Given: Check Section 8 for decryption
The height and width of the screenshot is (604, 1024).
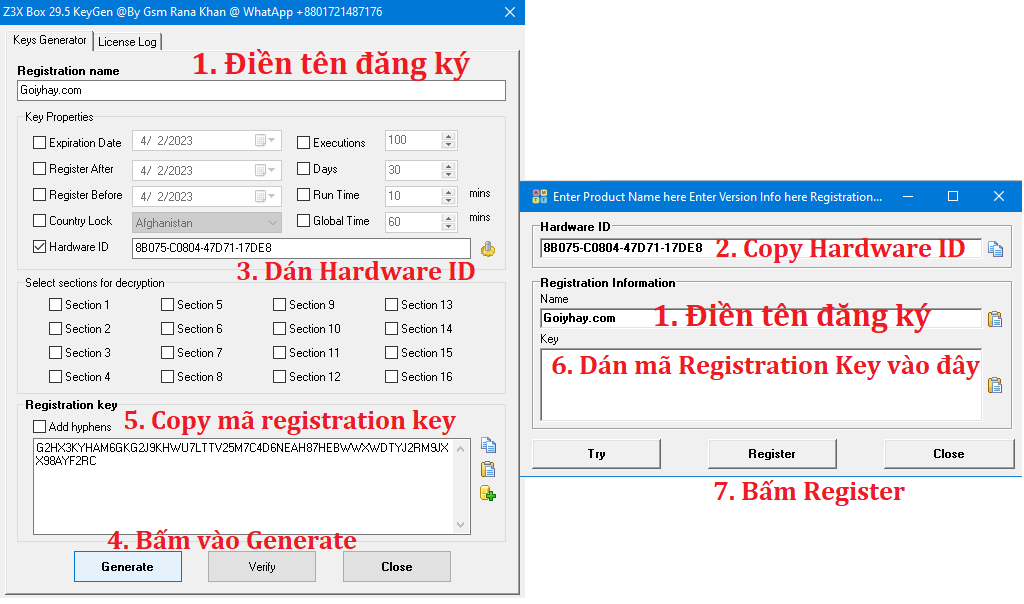Looking at the screenshot, I should 167,377.
